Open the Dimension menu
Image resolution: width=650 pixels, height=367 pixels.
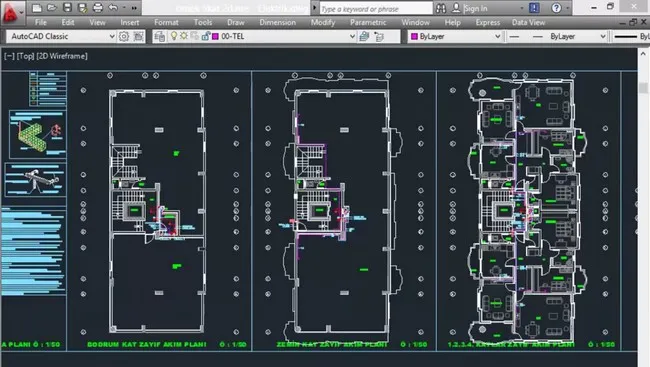click(x=278, y=22)
